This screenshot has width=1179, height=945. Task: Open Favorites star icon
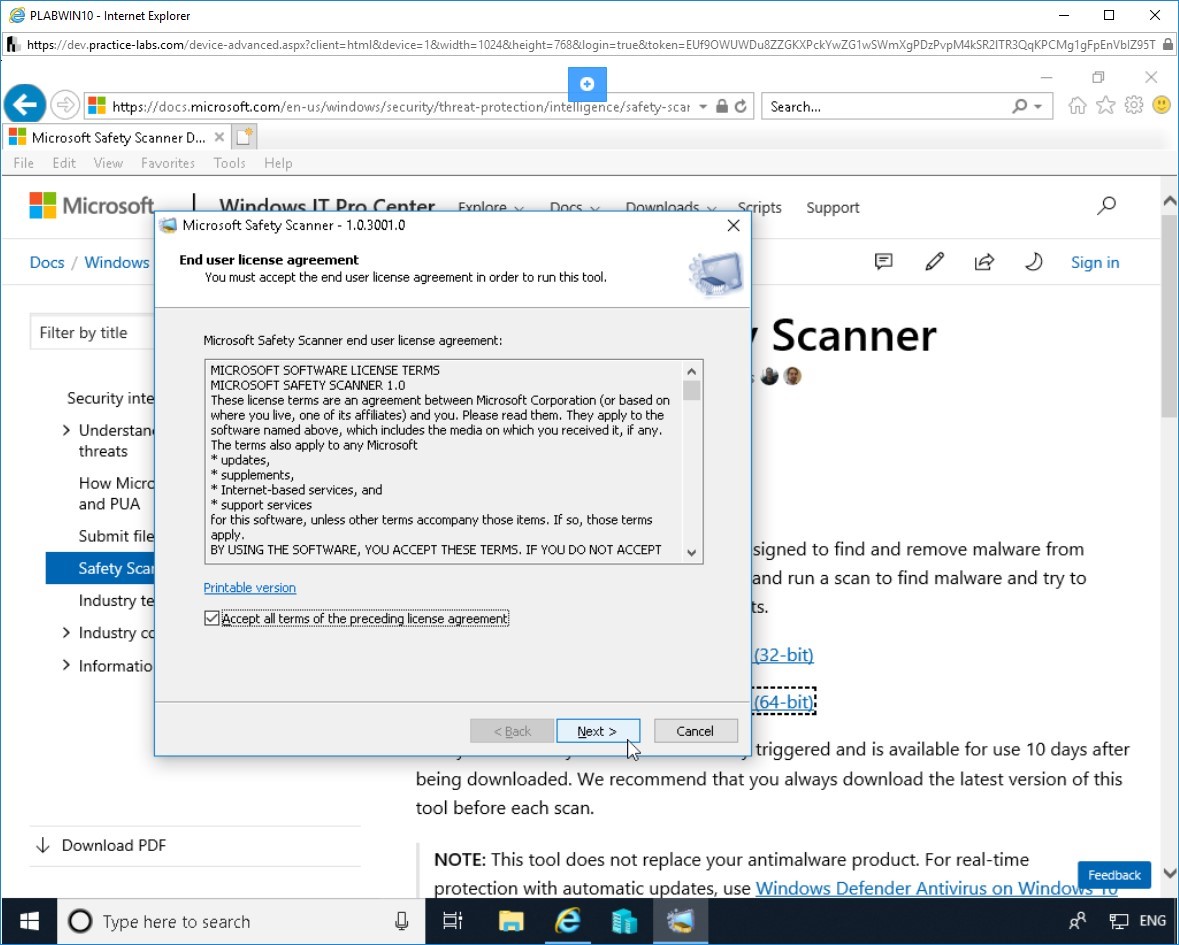point(1105,106)
